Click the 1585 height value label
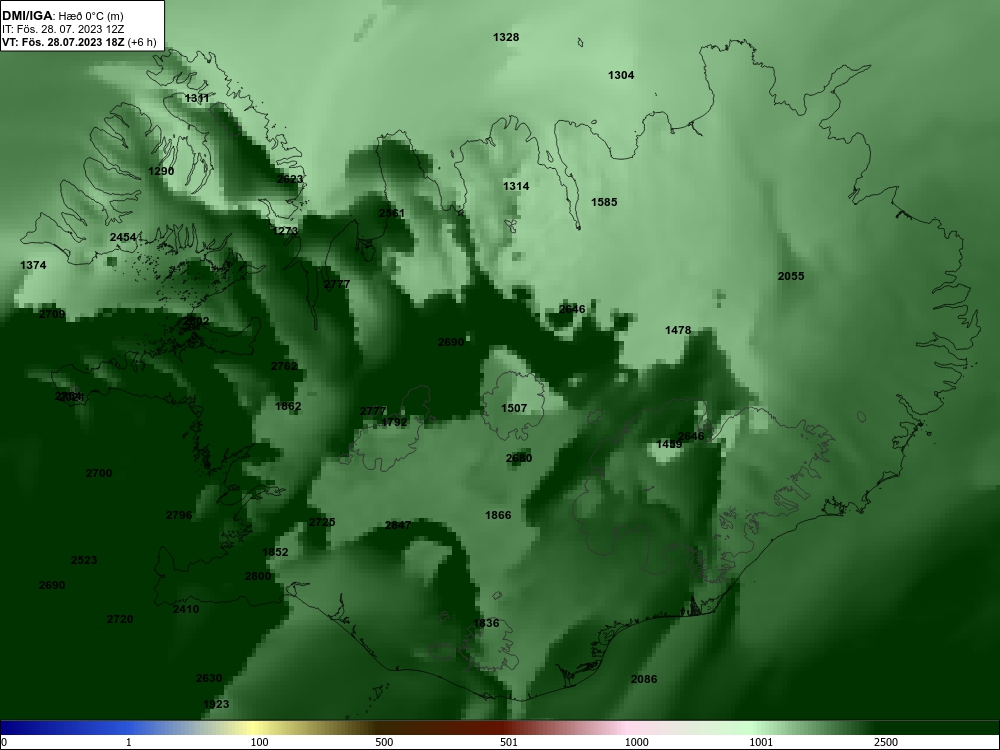Viewport: 1000px width, 750px height. [604, 202]
